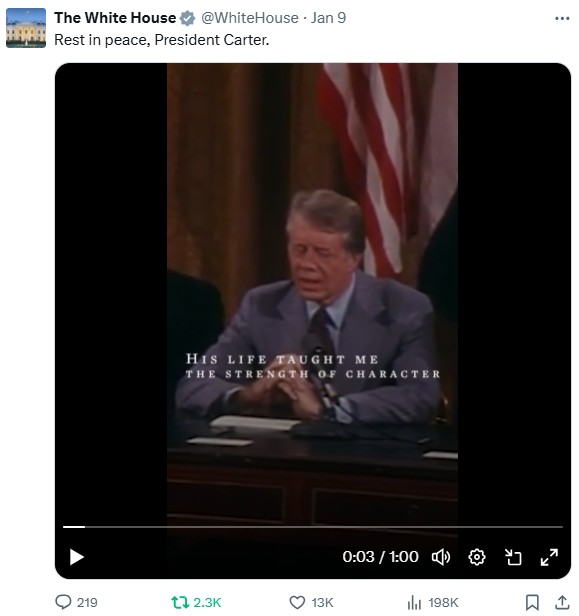Click the verified badge next to White House
Image resolution: width=579 pixels, height=616 pixels.
(187, 18)
